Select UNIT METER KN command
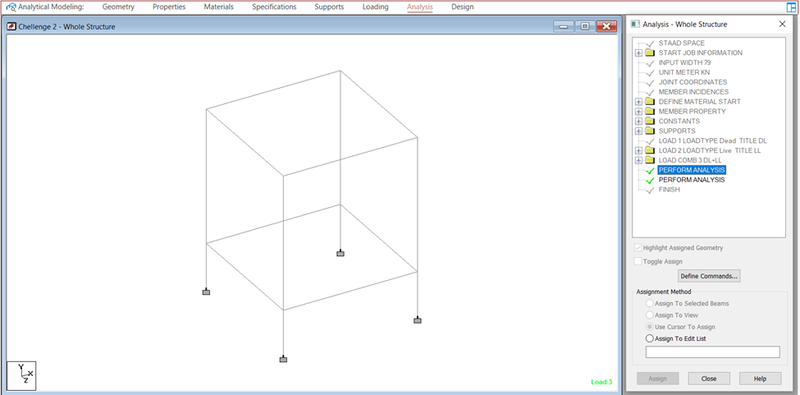Image resolution: width=800 pixels, height=395 pixels. click(684, 72)
